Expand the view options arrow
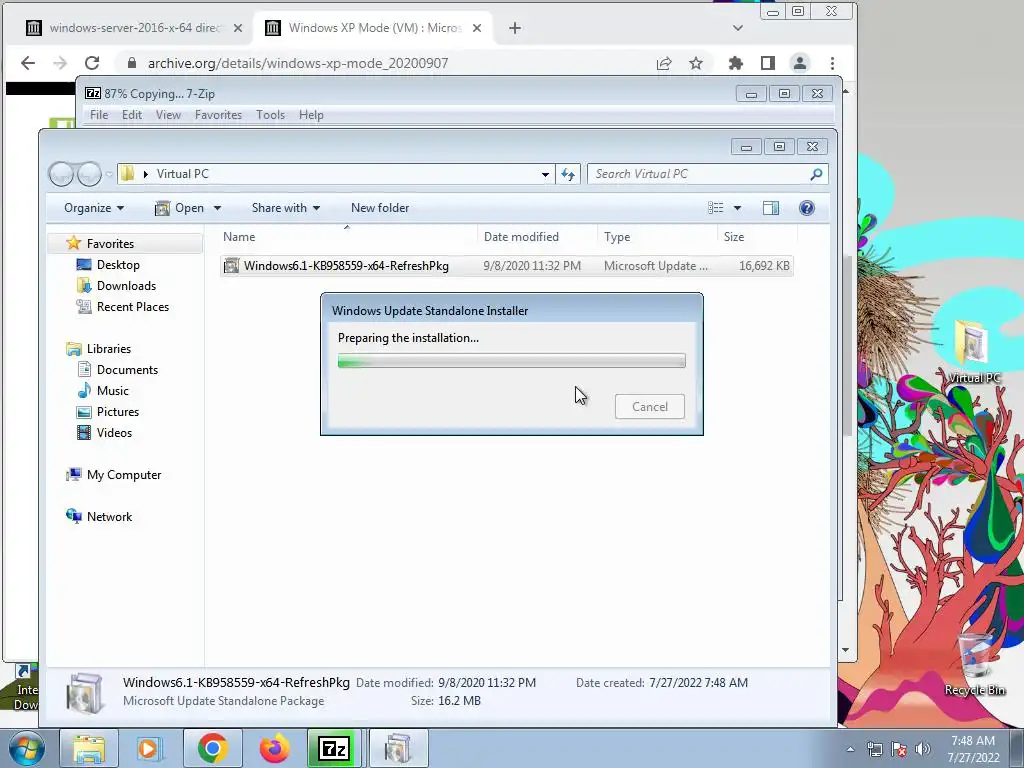 [x=737, y=208]
